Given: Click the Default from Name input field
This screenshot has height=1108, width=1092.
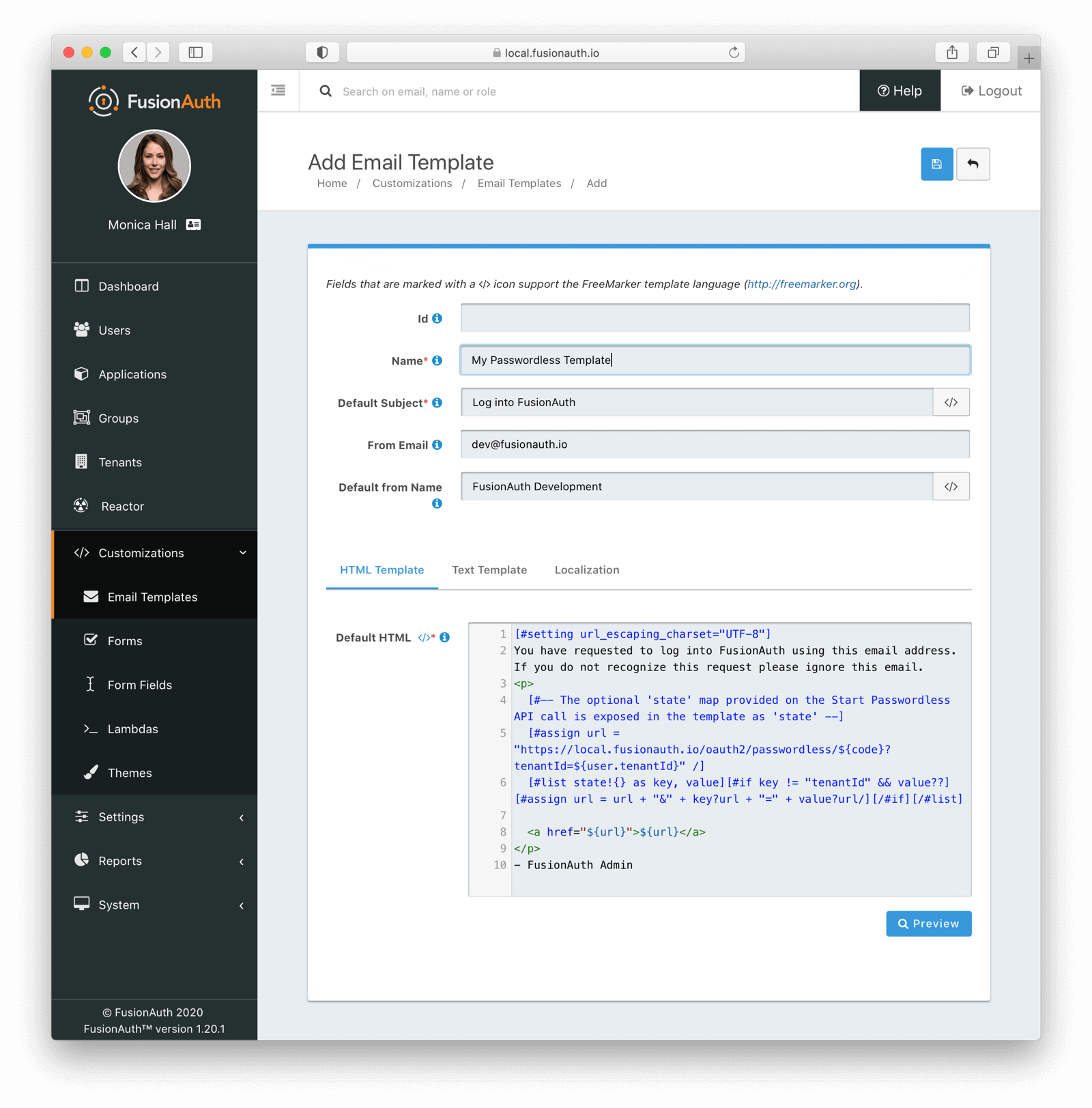Looking at the screenshot, I should 697,487.
